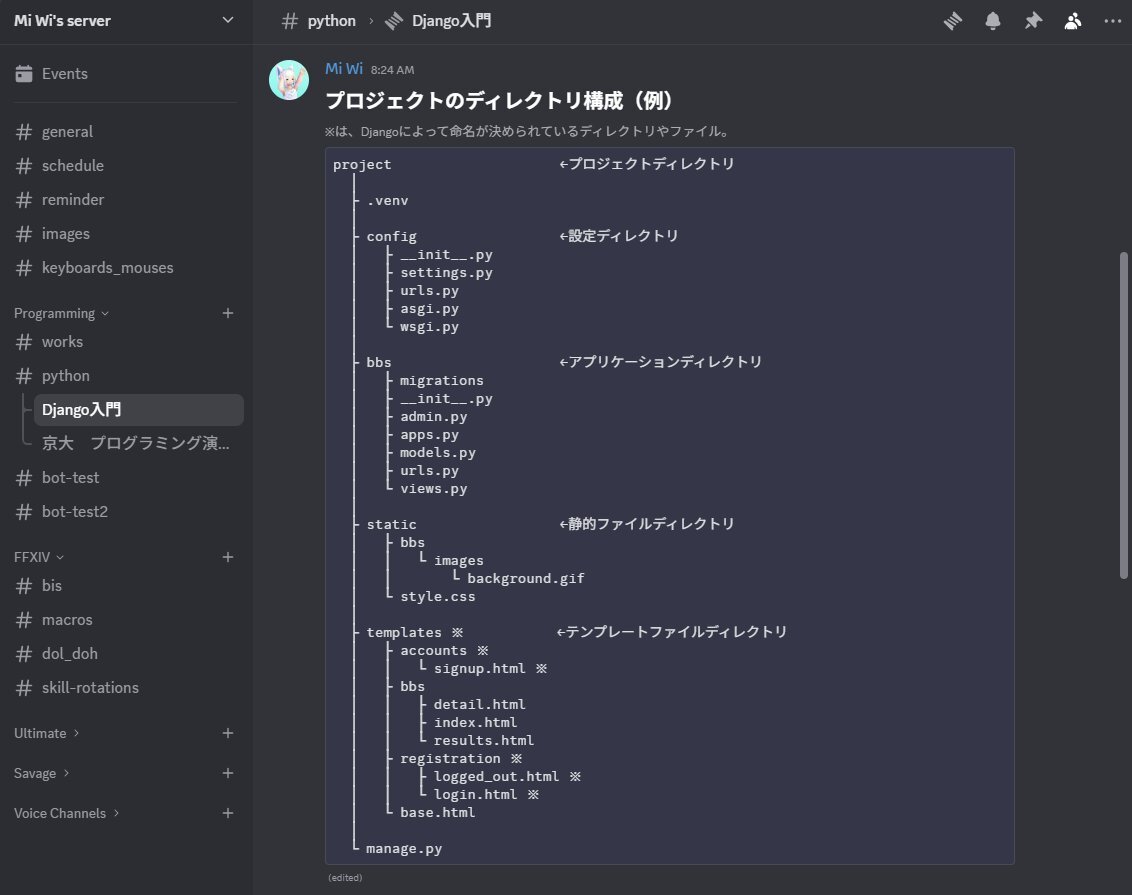Click hash icon beside general channel
This screenshot has height=895, width=1132.
click(24, 132)
